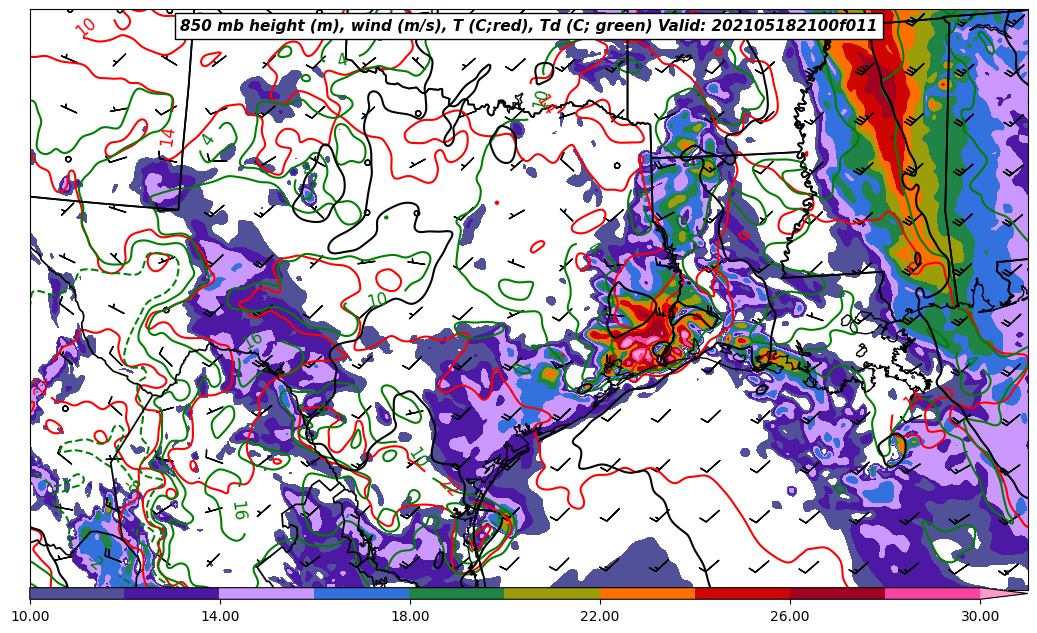Viewport: 1037px width, 633px height.
Task: Select the indigo 12–14 colorbar segment
Action: 172,593
